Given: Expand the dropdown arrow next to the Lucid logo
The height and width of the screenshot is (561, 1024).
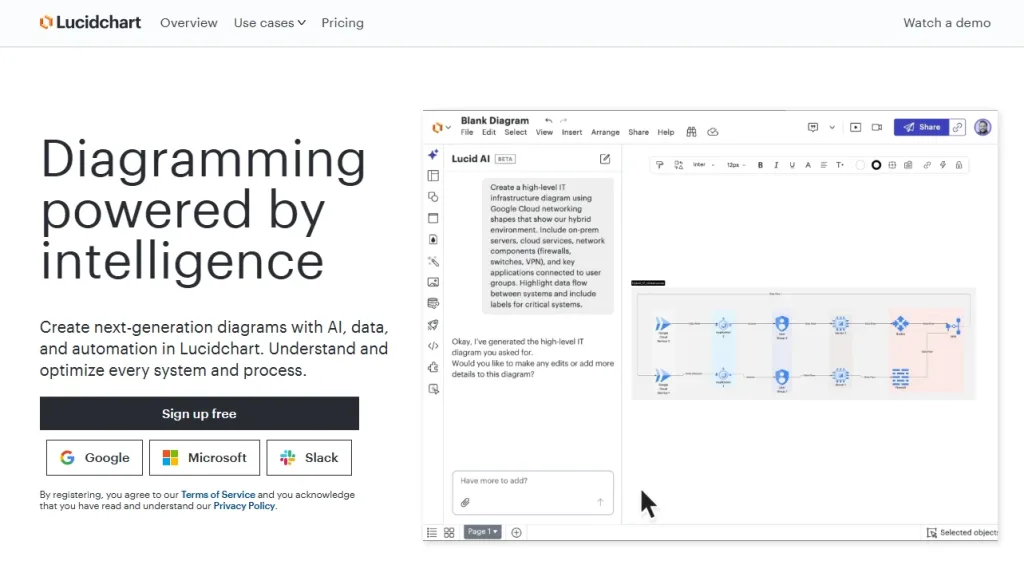Looking at the screenshot, I should (448, 127).
